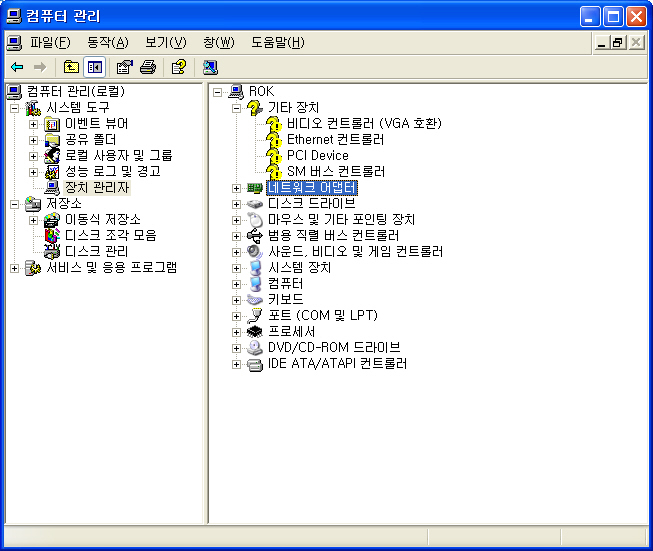The image size is (653, 551).
Task: Expand the 디스크 드라이브 category
Action: coord(237,204)
